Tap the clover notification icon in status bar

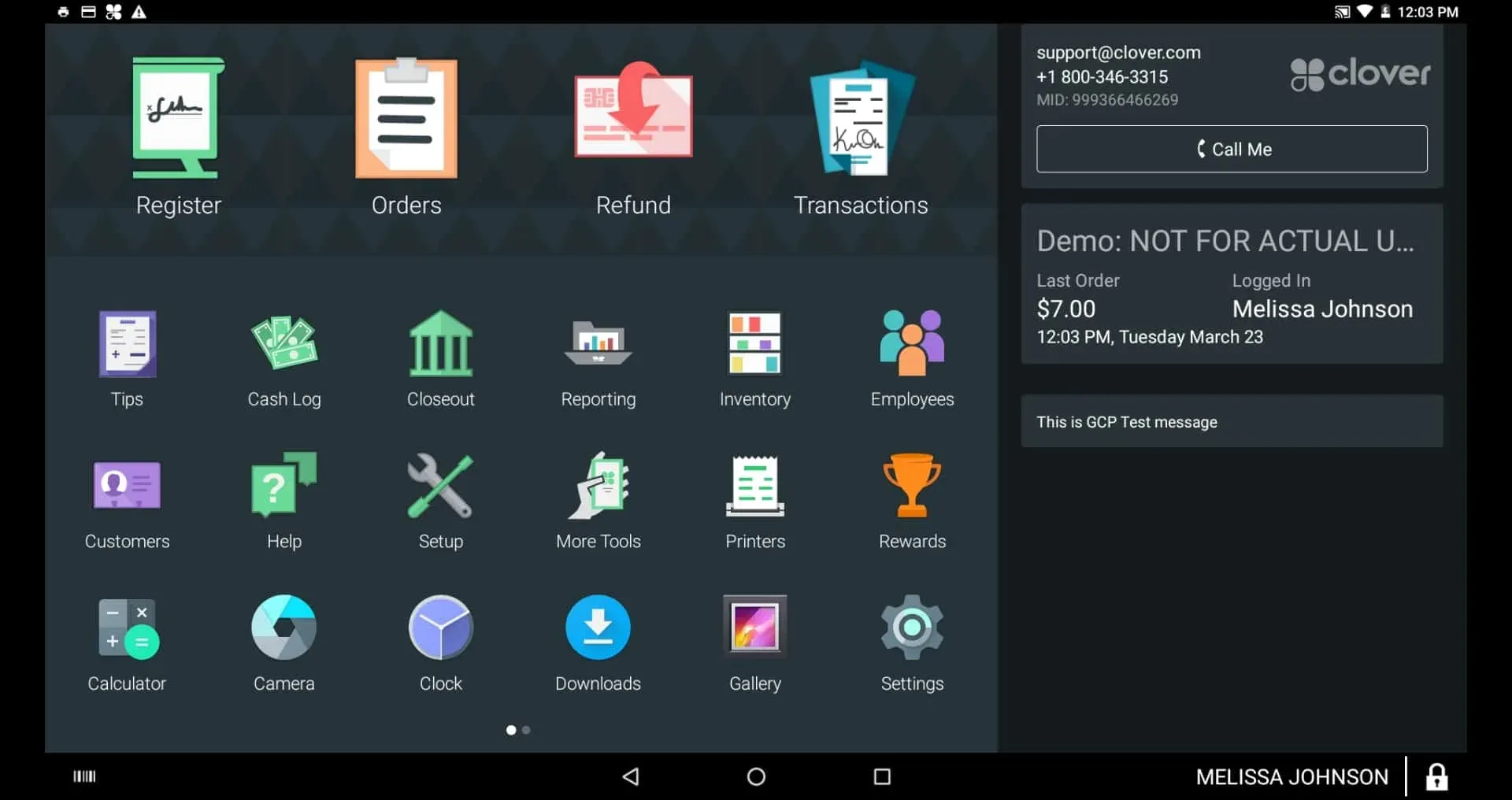113,12
